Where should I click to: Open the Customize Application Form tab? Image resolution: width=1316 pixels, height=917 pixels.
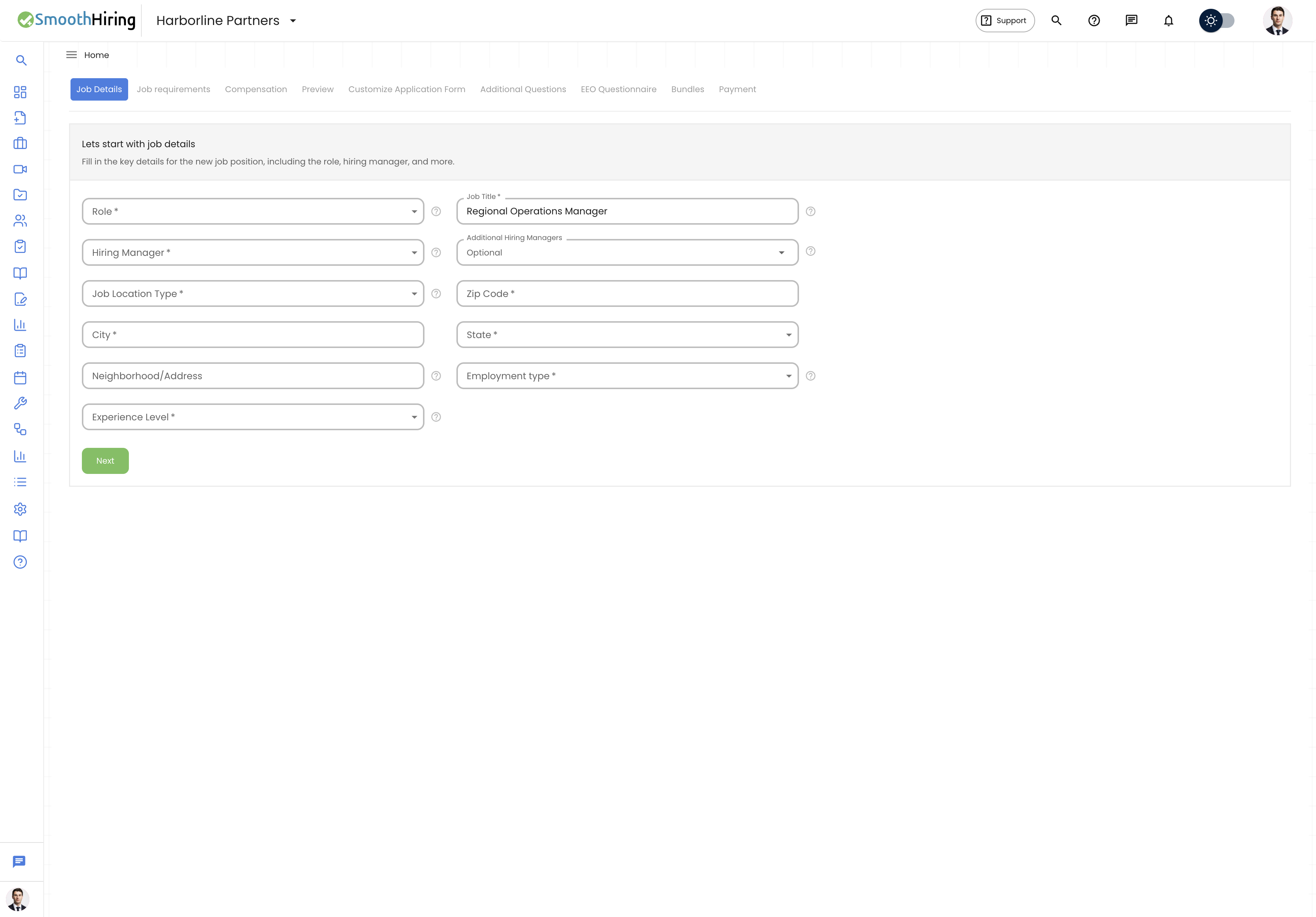pyautogui.click(x=406, y=90)
